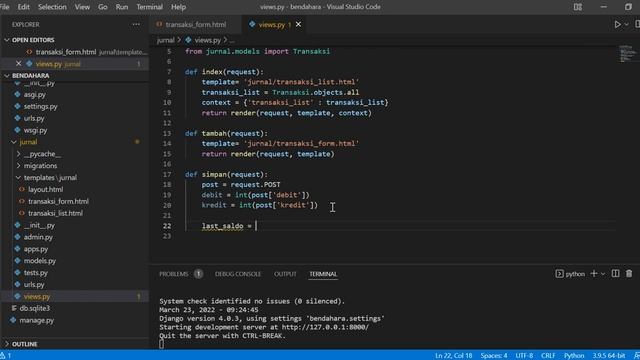Open admin.py file
This screenshot has width=640, height=360.
pyautogui.click(x=38, y=237)
